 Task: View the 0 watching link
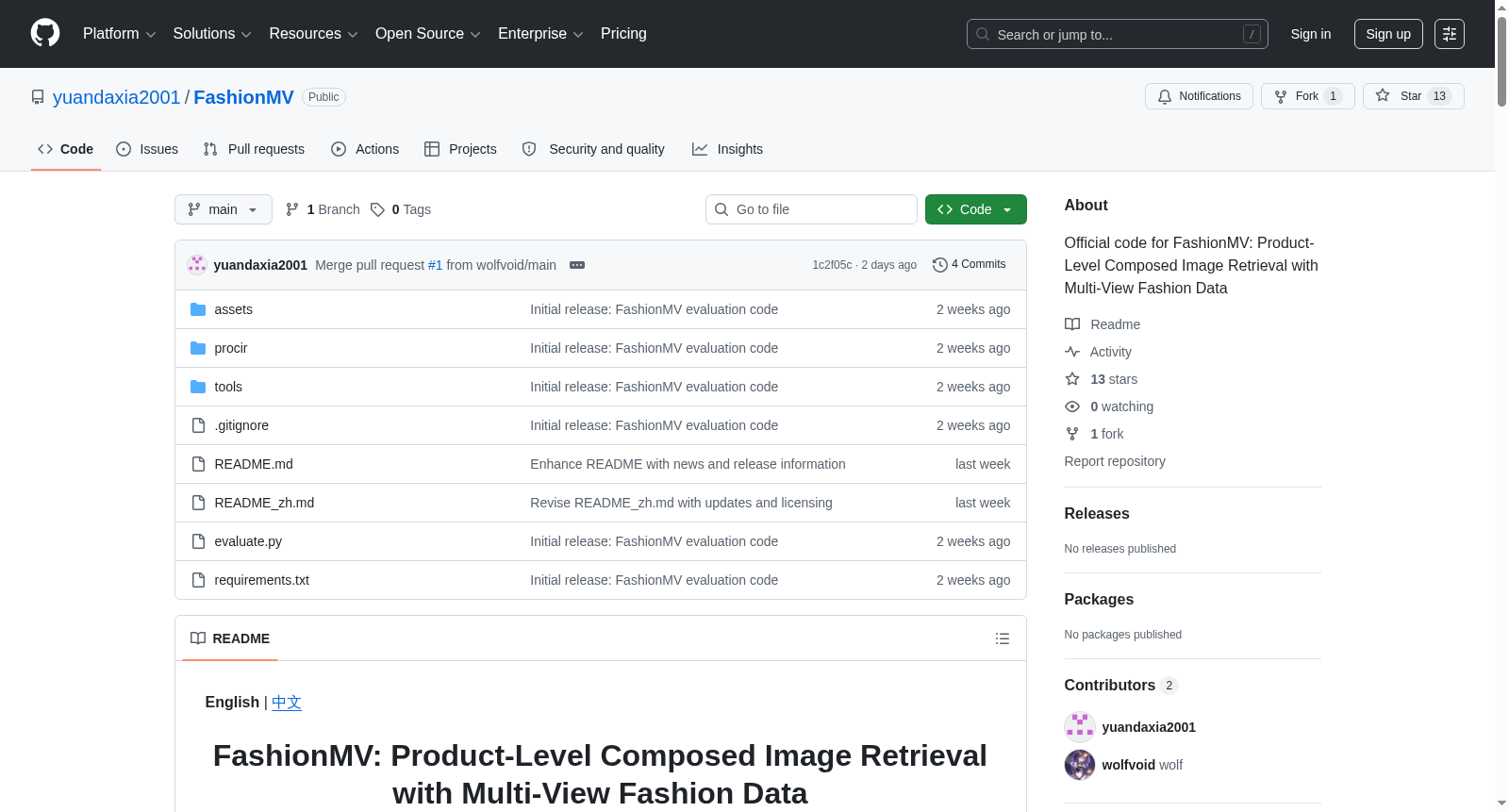1109,406
